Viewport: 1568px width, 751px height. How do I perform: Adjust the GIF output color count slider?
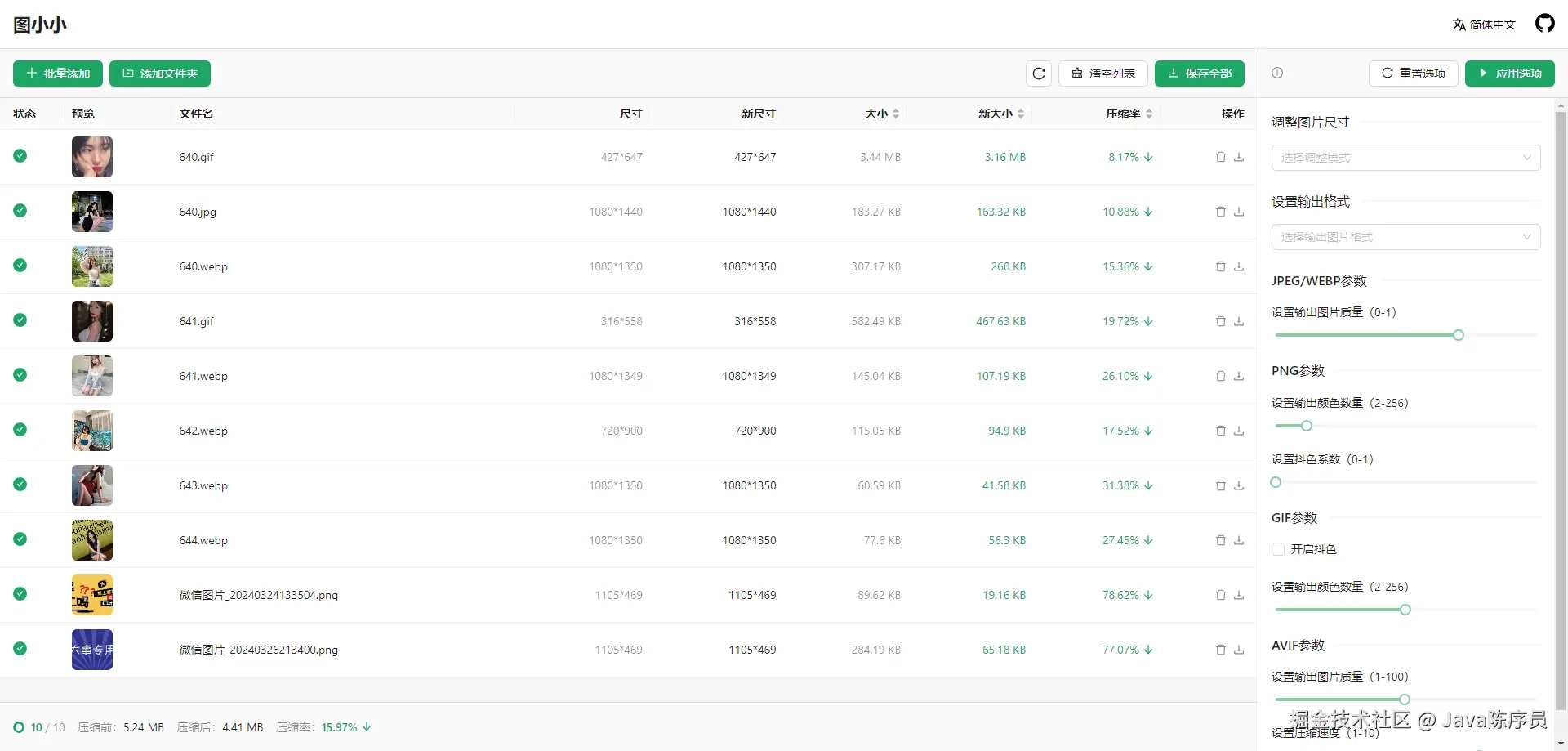[x=1405, y=610]
